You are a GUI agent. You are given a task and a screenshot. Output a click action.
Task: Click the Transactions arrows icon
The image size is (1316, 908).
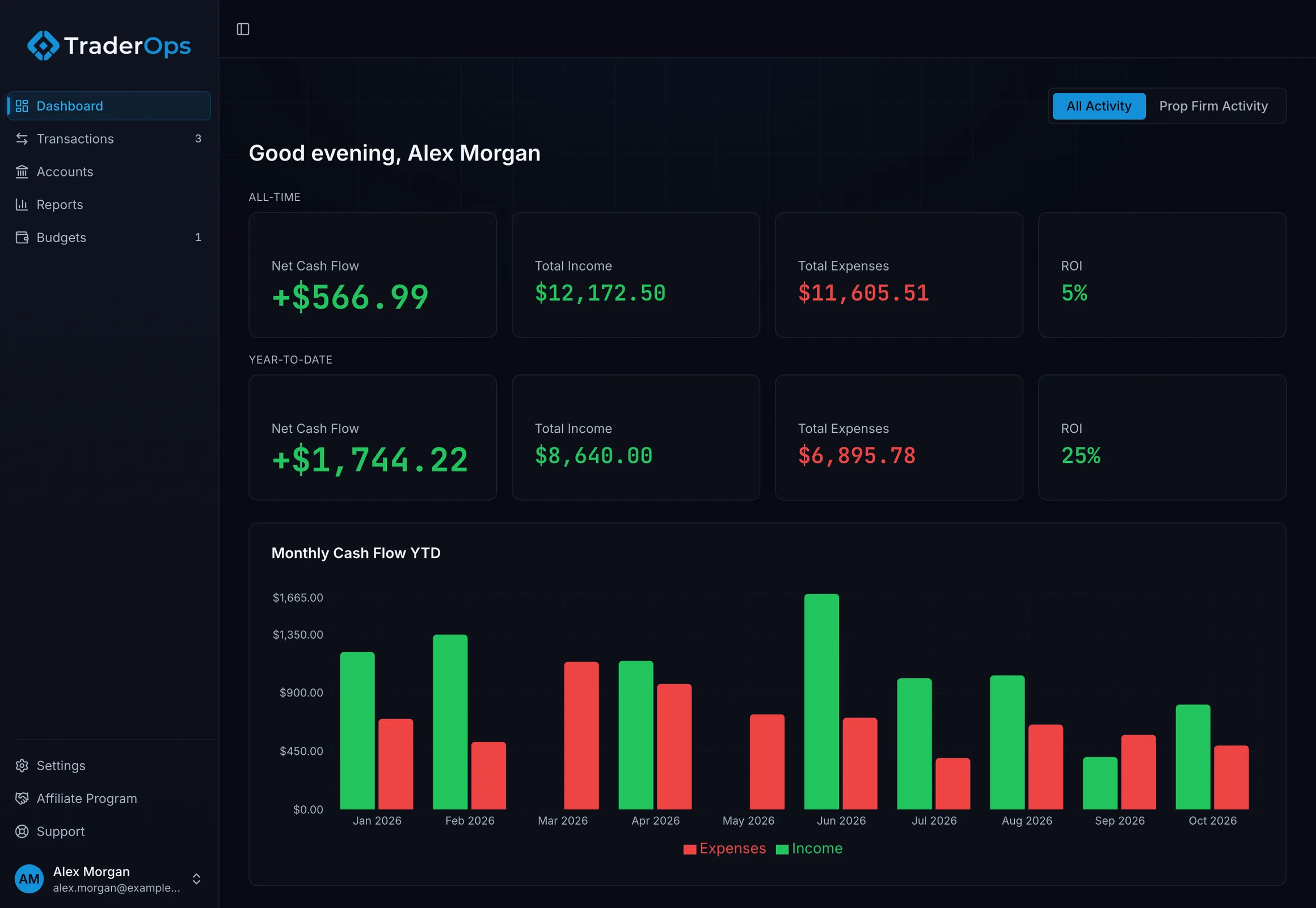click(x=22, y=139)
